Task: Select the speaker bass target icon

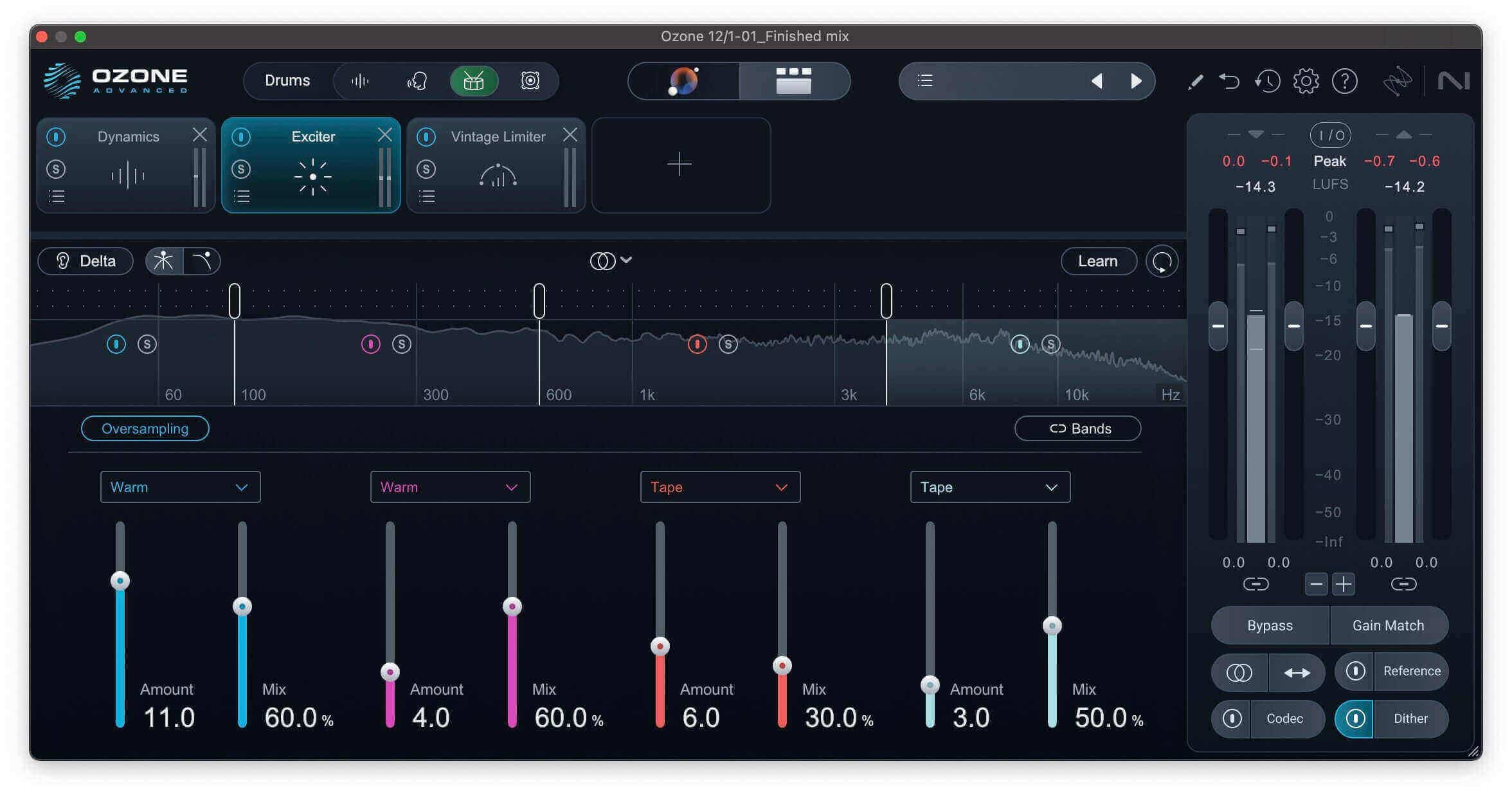Action: pyautogui.click(x=530, y=81)
